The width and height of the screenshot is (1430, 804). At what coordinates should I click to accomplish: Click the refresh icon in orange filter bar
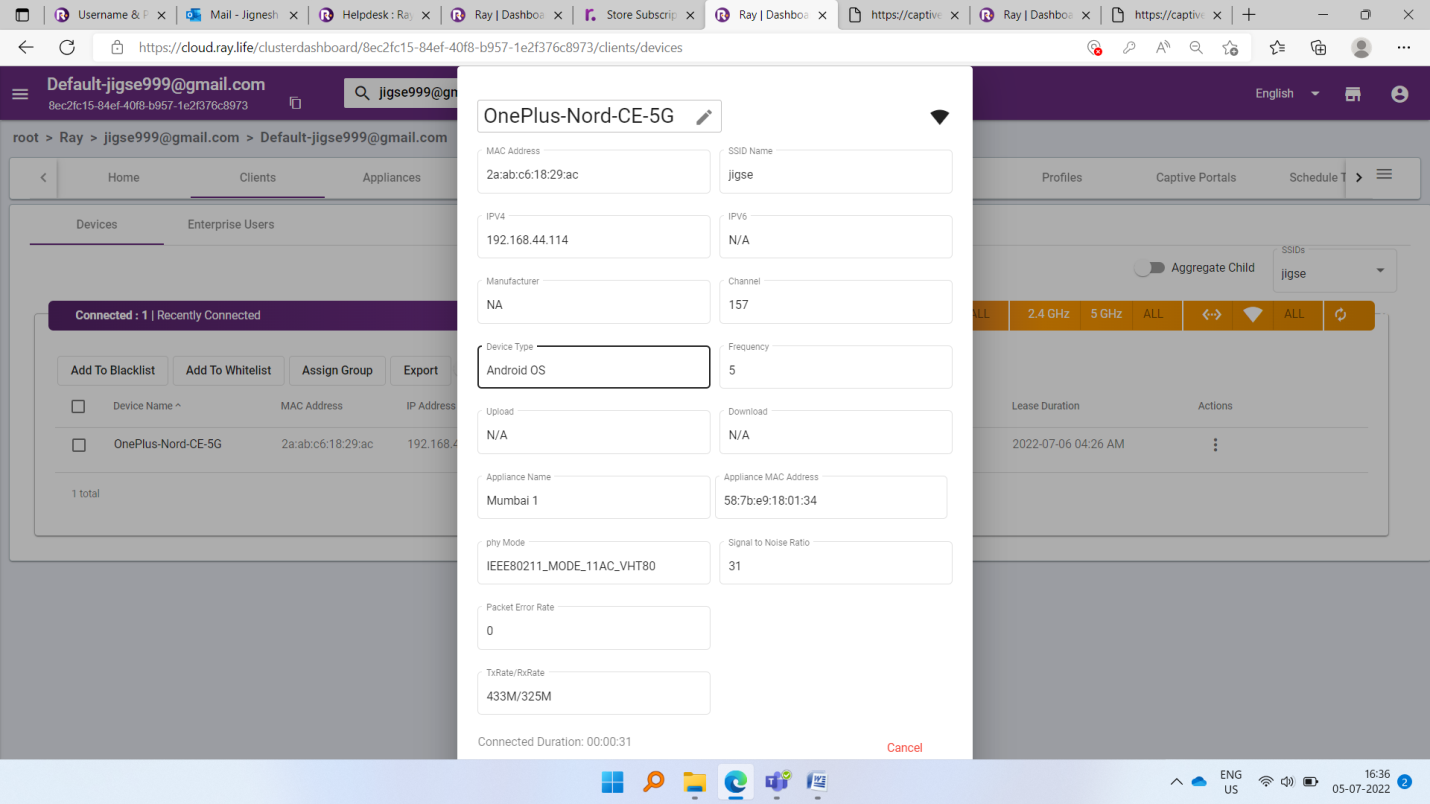1340,314
